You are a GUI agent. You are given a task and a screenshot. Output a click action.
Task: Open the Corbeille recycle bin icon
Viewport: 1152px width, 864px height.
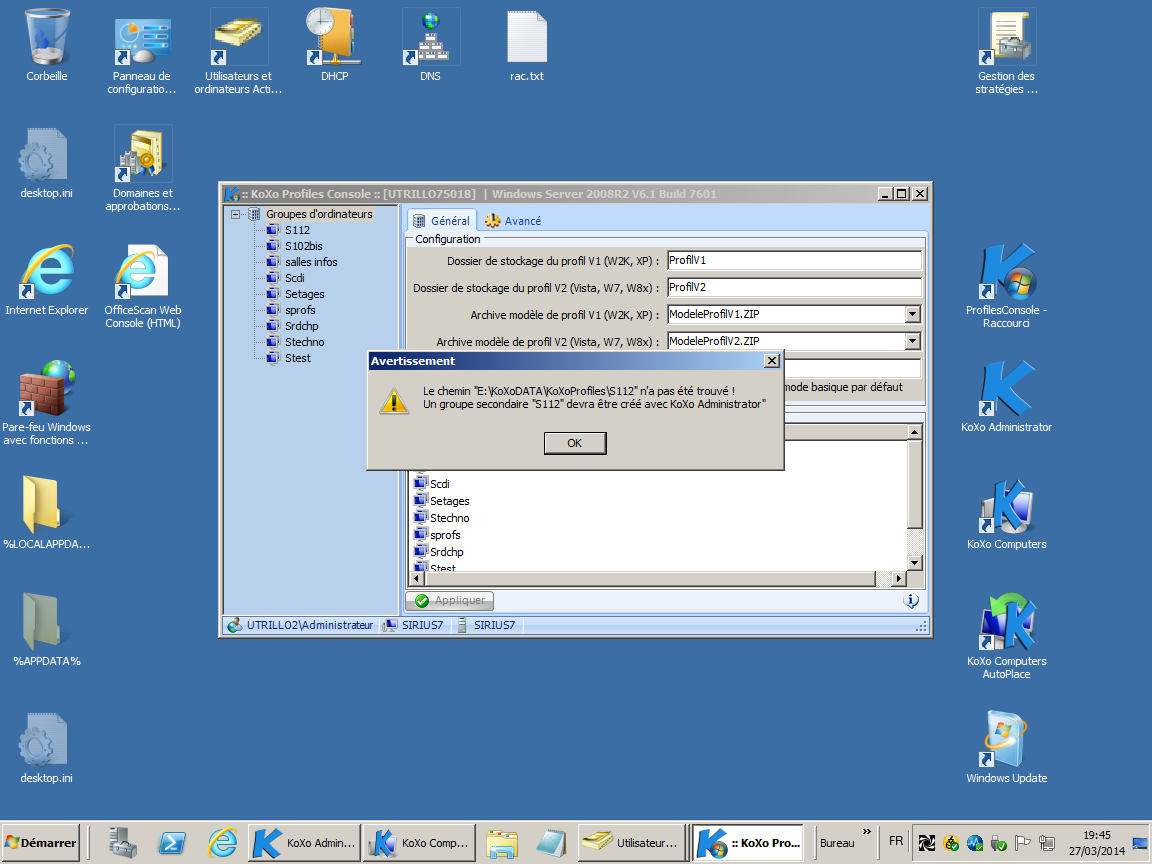(x=47, y=44)
